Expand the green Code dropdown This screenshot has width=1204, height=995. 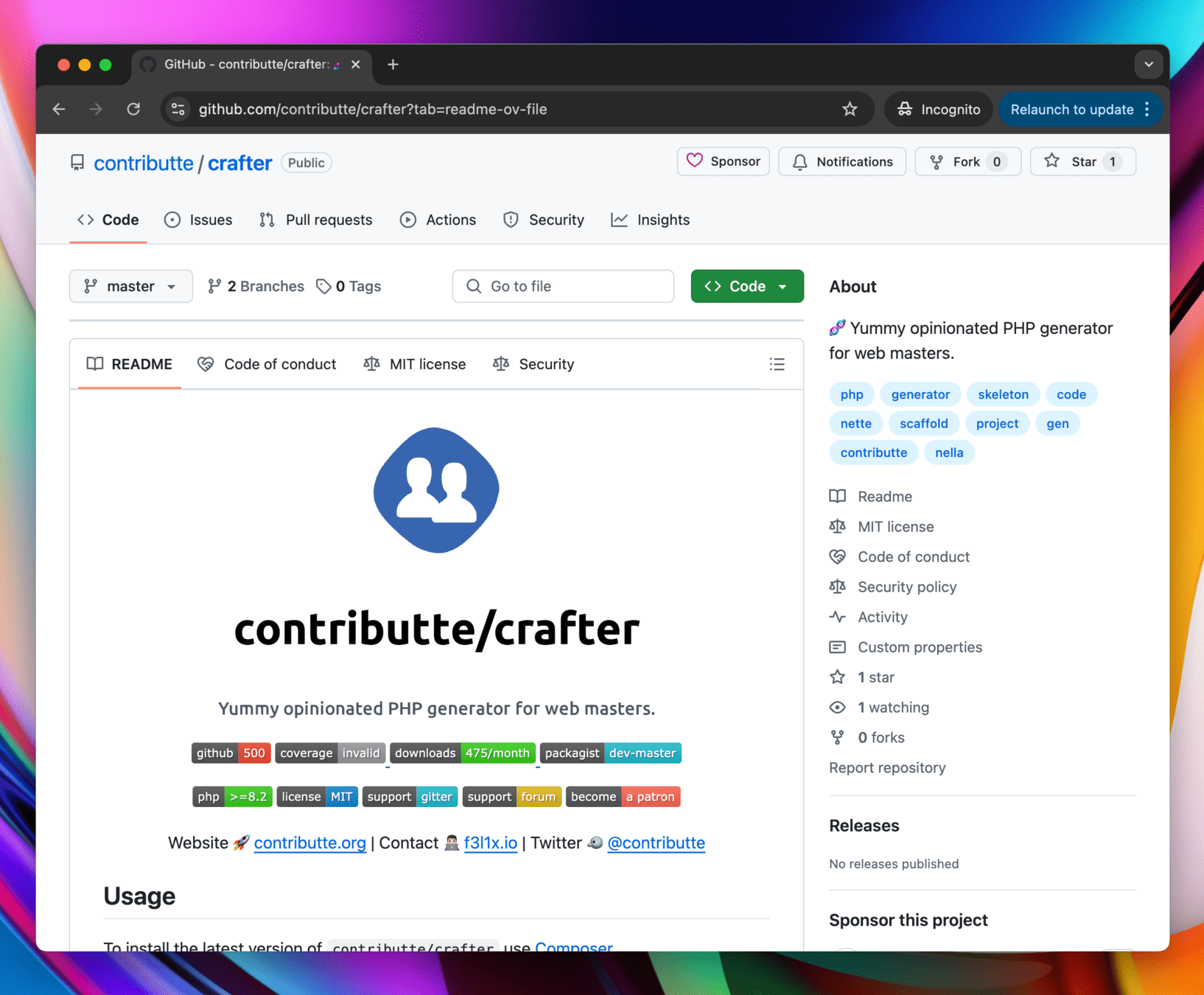[x=746, y=286]
